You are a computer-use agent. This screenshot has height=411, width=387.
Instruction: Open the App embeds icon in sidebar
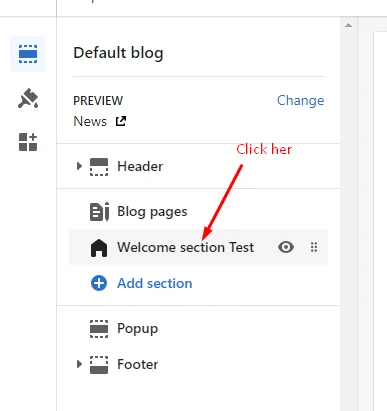[28, 142]
